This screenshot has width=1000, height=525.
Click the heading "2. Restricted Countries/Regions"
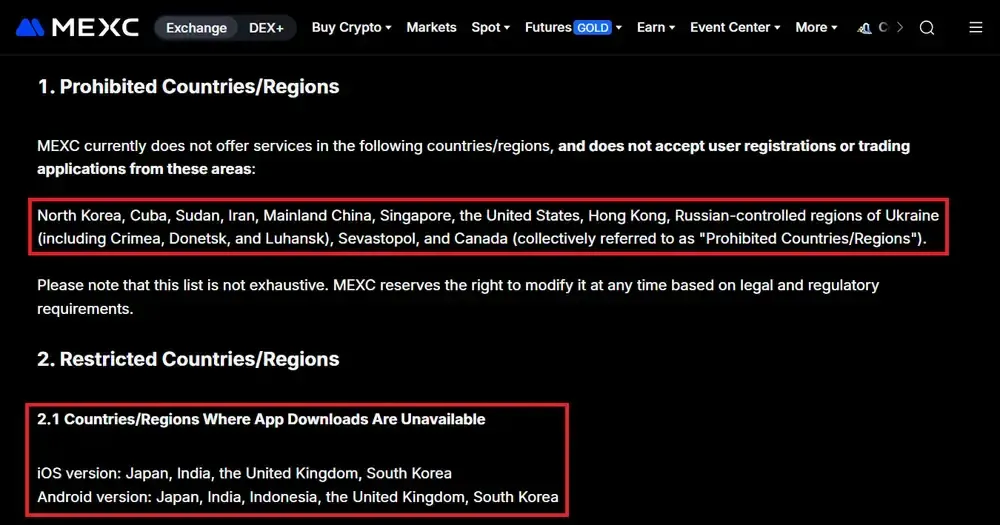(188, 359)
